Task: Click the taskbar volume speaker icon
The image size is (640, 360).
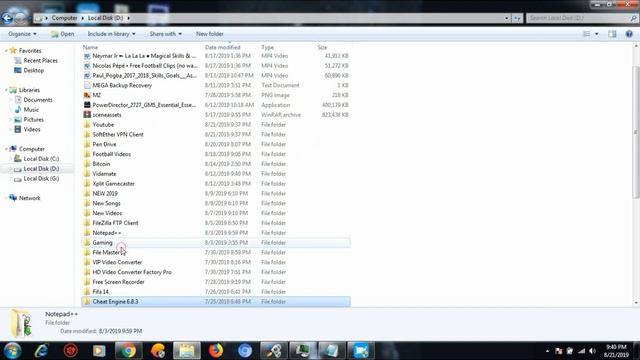Action: coord(592,351)
